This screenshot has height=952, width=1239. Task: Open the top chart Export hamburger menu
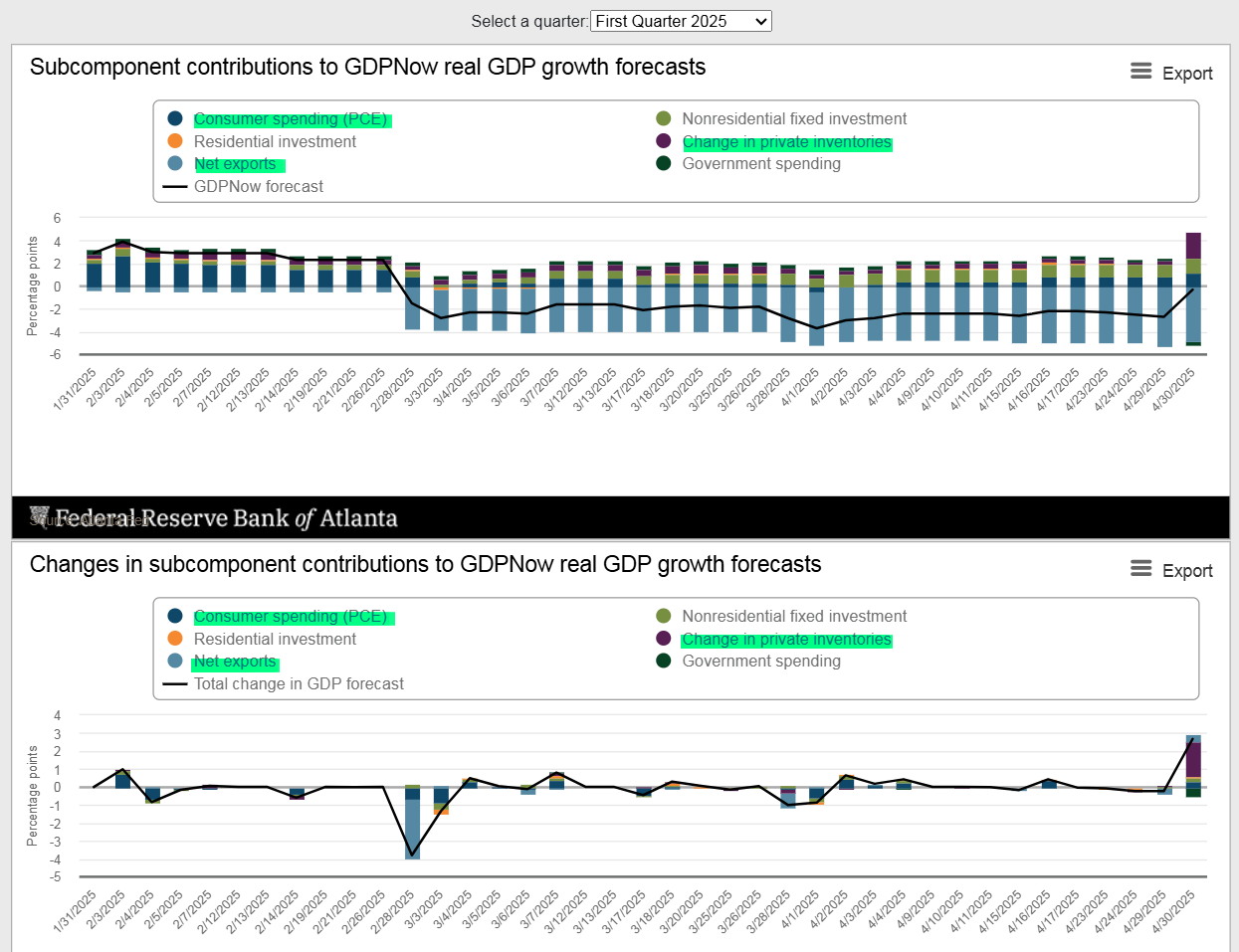click(x=1140, y=72)
